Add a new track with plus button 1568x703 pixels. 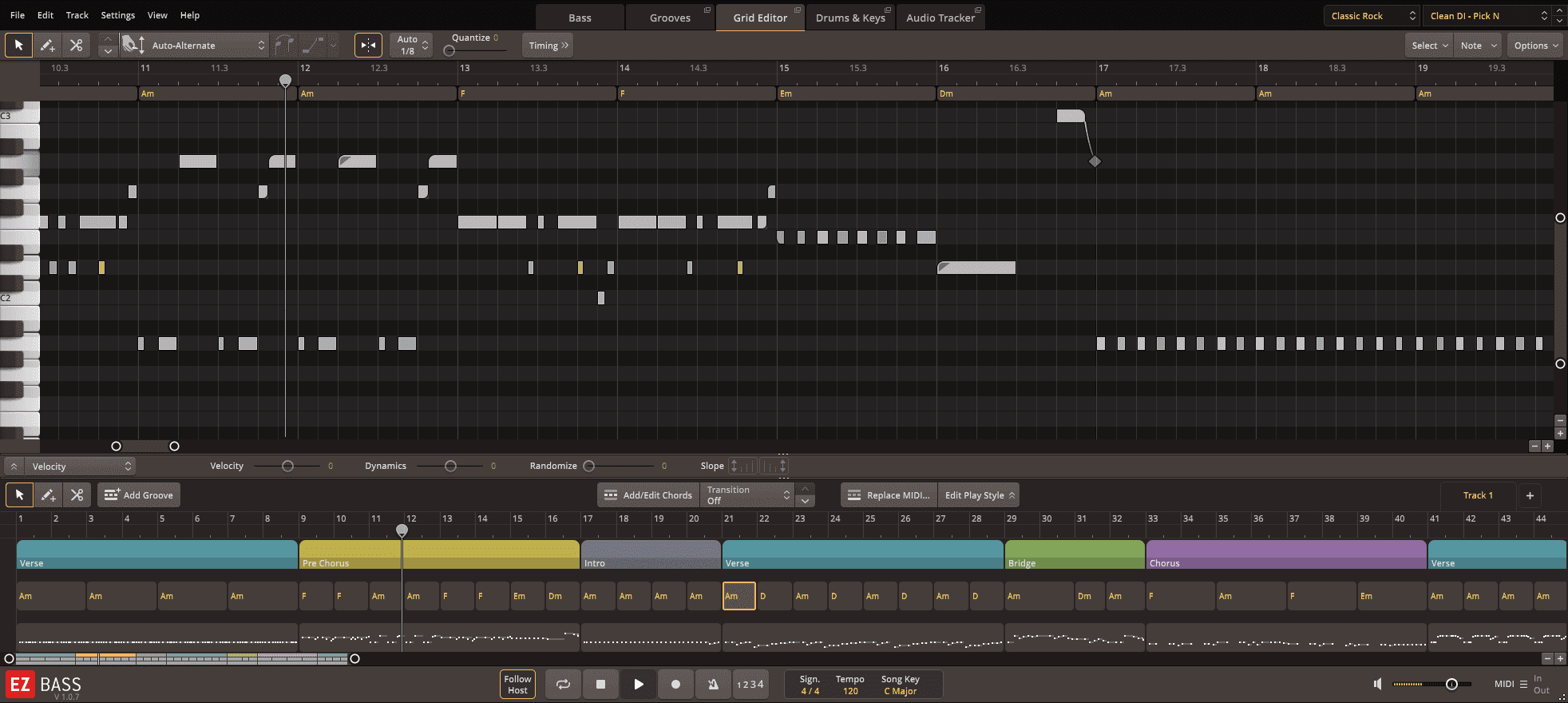tap(1530, 495)
